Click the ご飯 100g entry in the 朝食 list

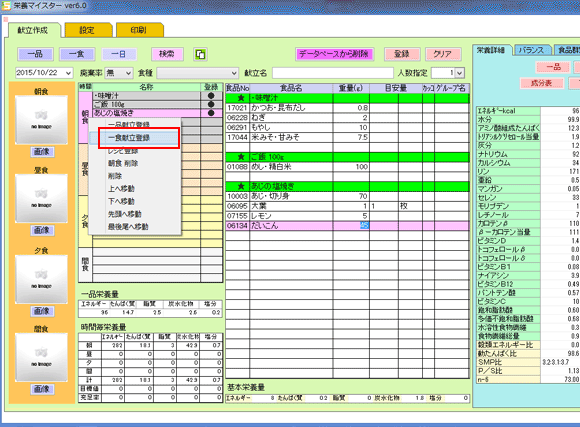(146, 104)
